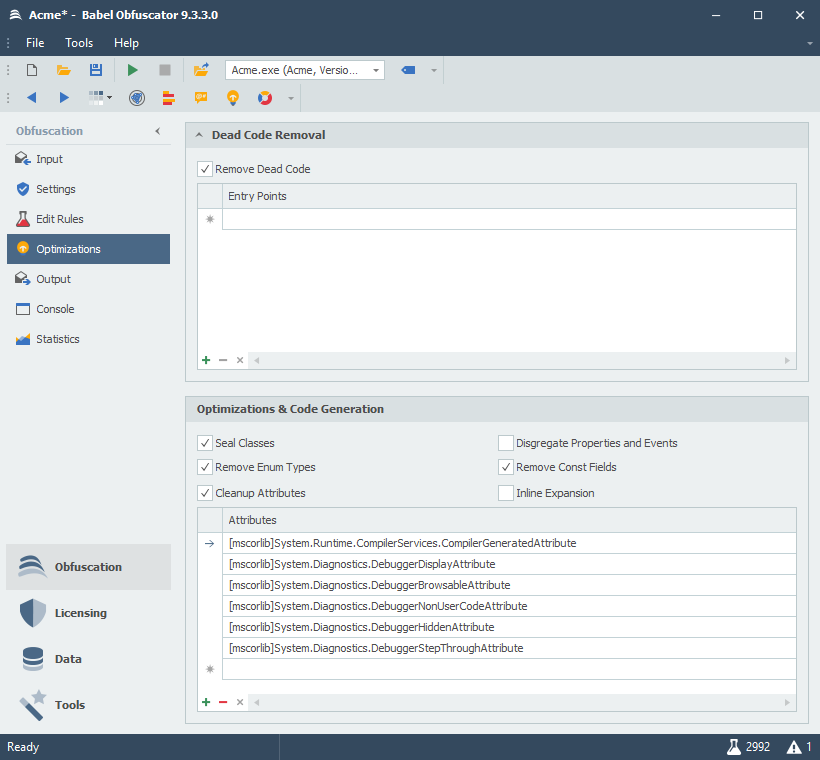Image resolution: width=820 pixels, height=760 pixels.
Task: Select the Optimizations page in the sidebar
Action: (x=88, y=249)
